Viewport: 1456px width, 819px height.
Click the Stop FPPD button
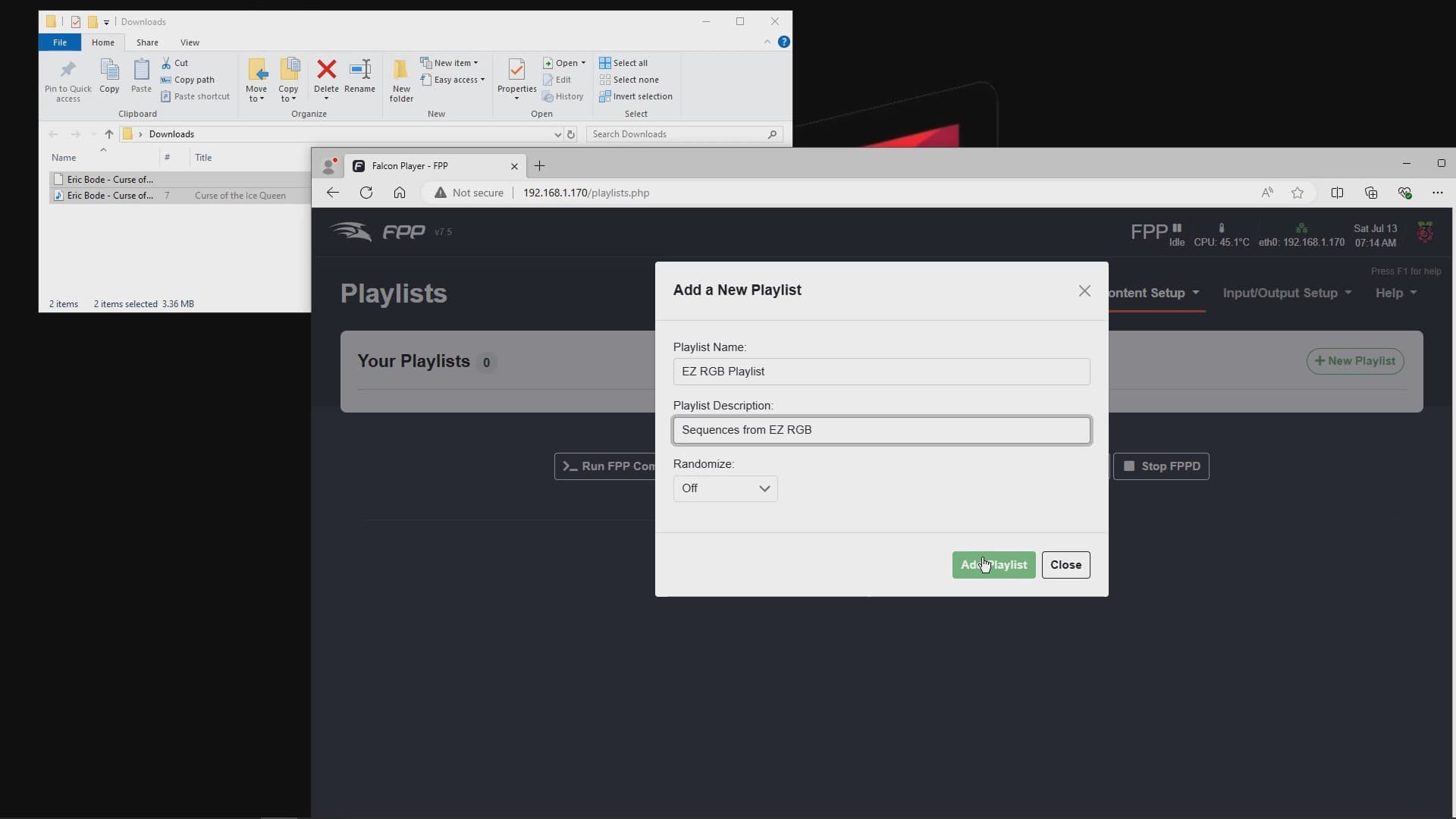point(1161,466)
